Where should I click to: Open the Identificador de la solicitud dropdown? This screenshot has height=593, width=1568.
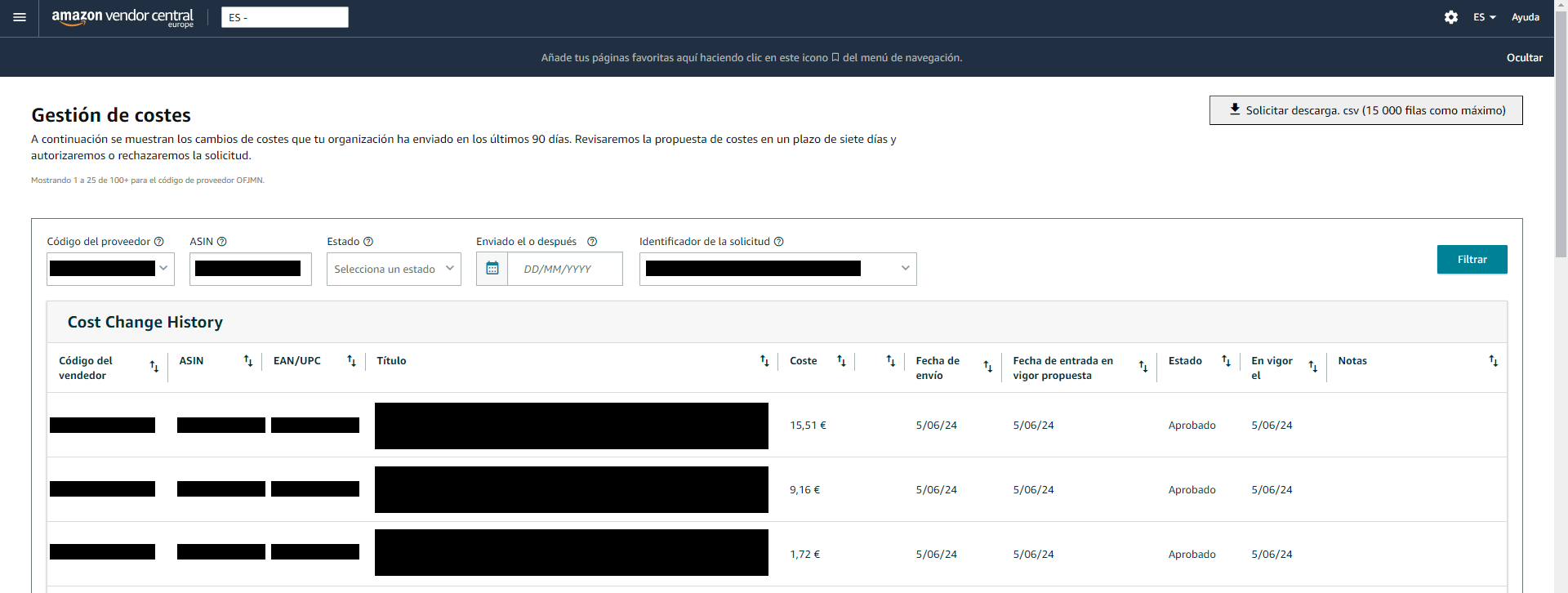click(x=778, y=269)
